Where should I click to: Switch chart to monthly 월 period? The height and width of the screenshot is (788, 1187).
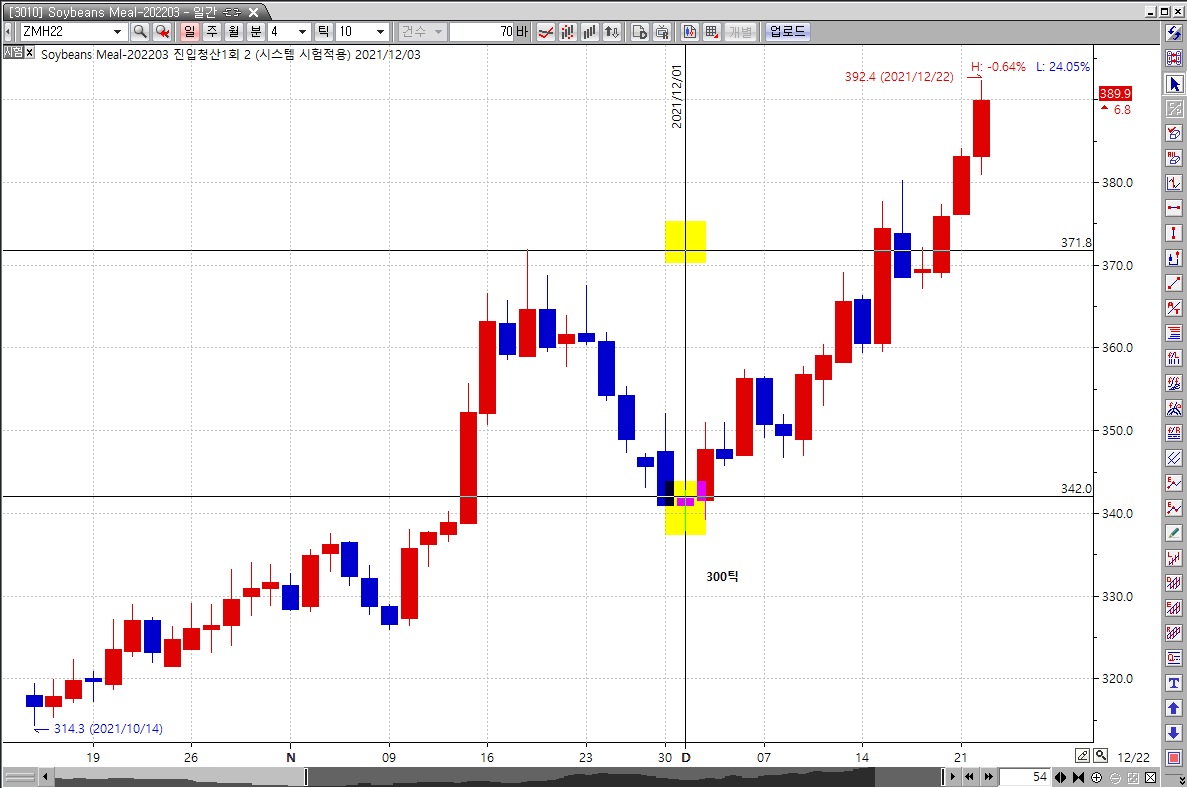point(233,32)
